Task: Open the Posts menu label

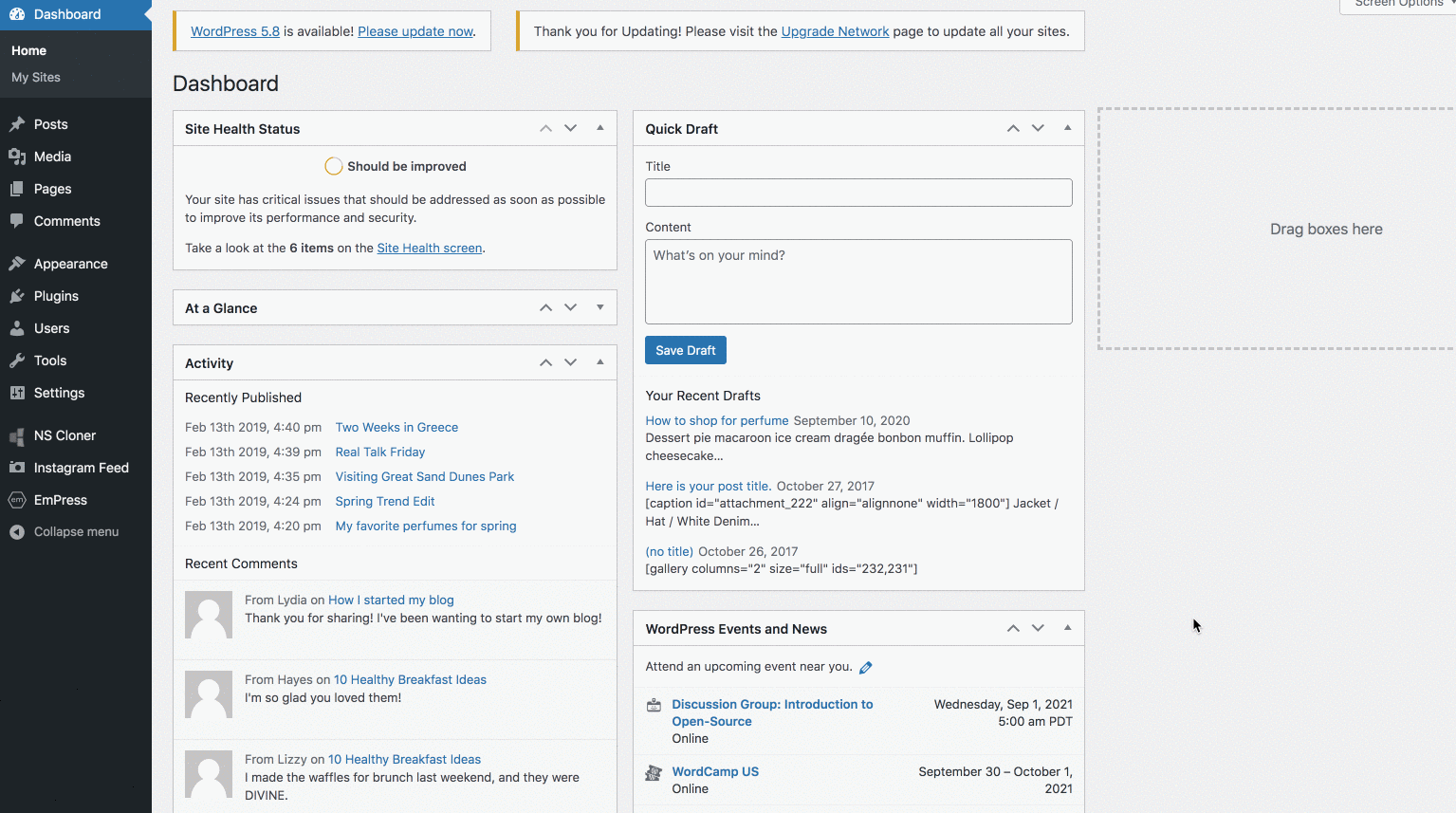Action: tap(51, 124)
